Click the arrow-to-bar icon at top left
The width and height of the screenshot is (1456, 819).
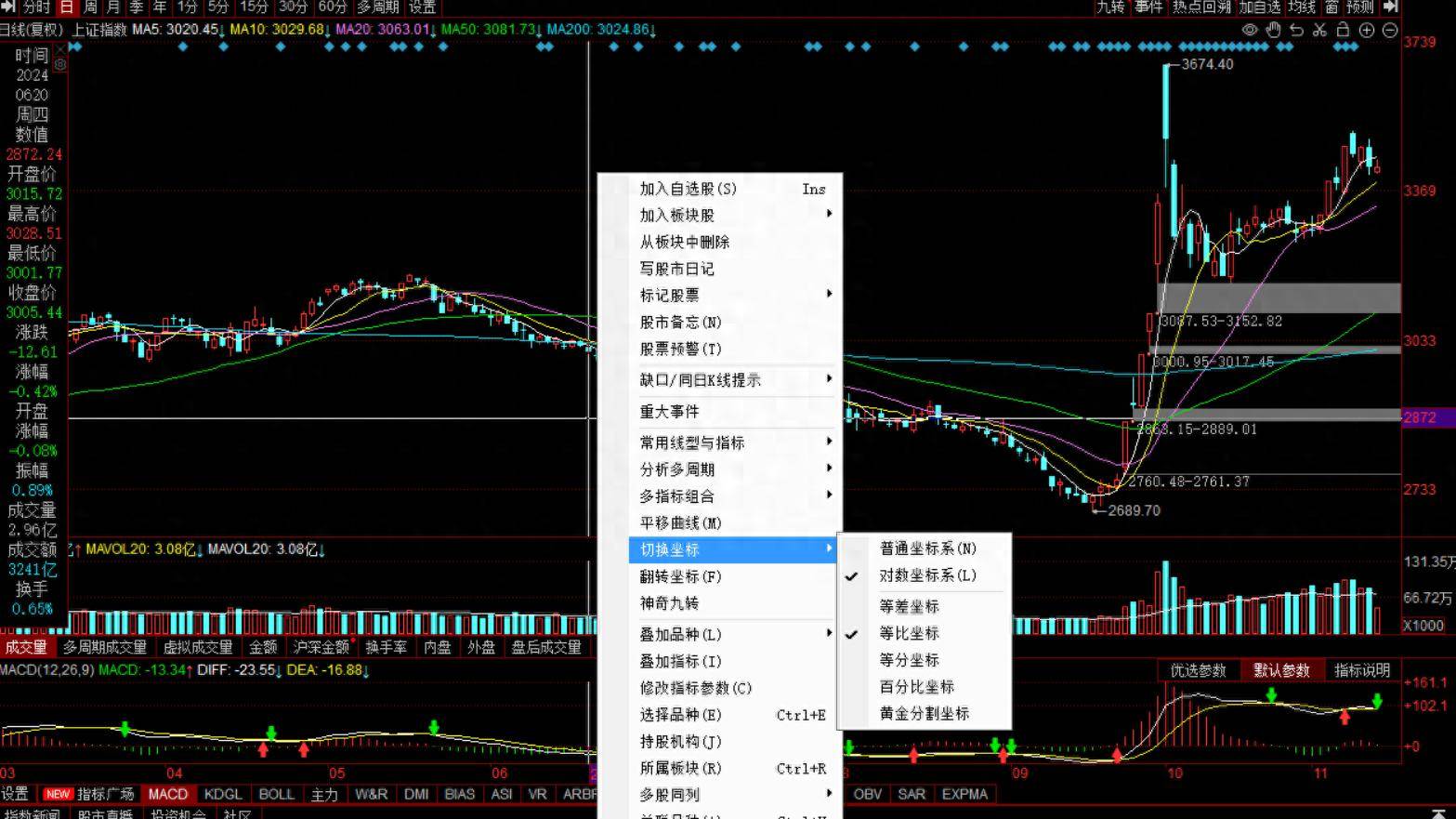[9, 7]
